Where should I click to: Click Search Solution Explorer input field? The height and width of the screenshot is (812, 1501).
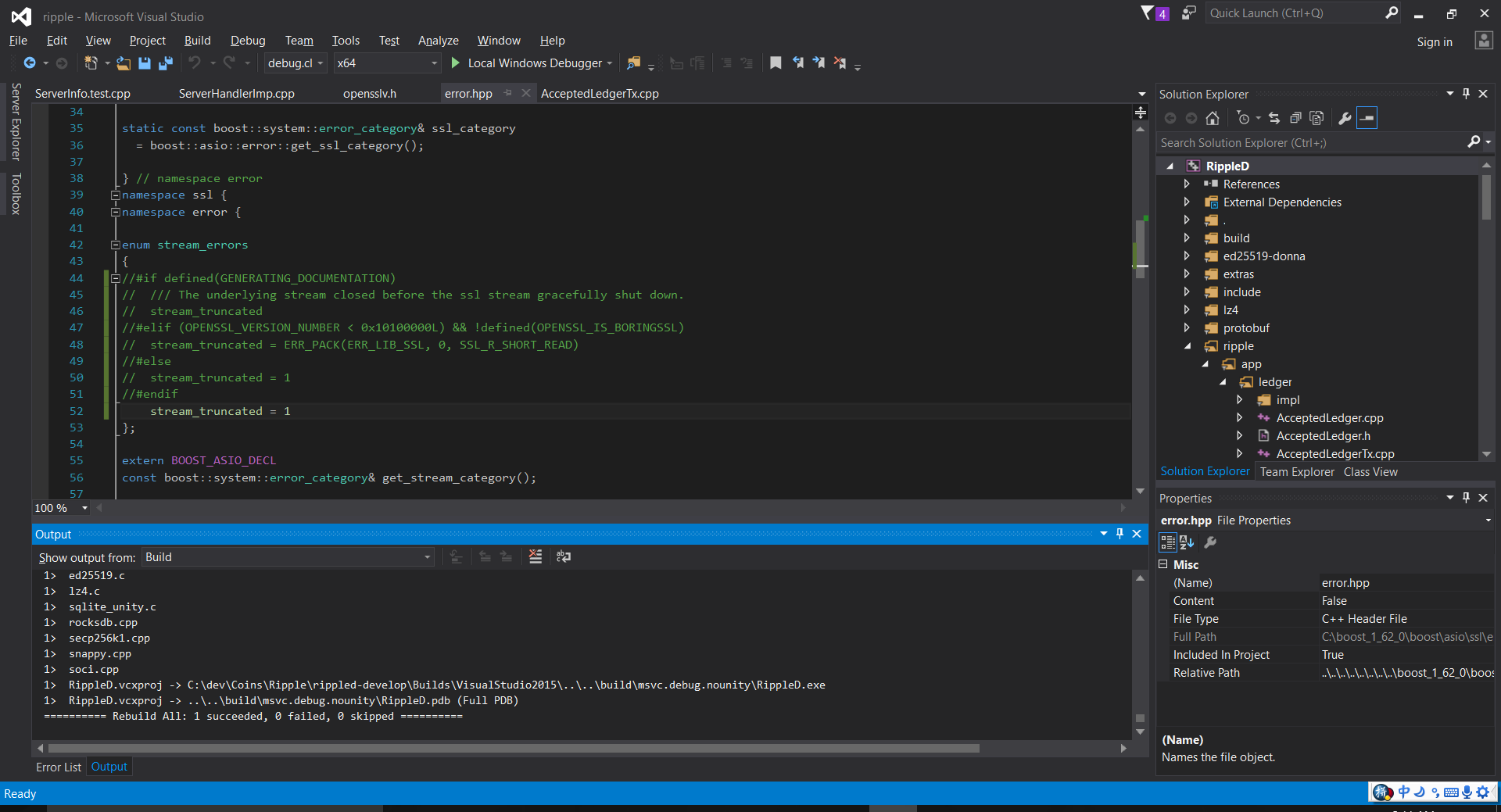[x=1312, y=142]
